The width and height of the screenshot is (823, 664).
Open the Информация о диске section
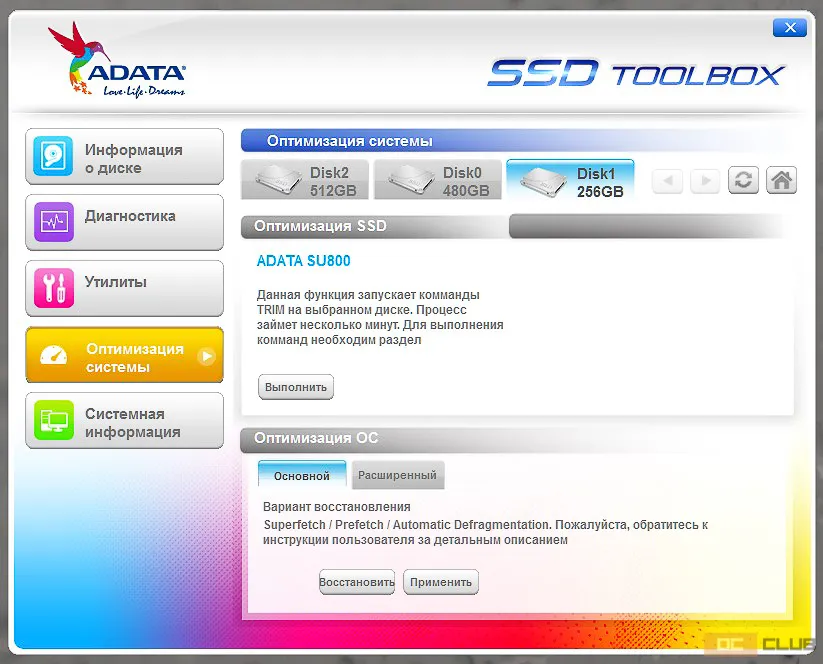coord(124,156)
